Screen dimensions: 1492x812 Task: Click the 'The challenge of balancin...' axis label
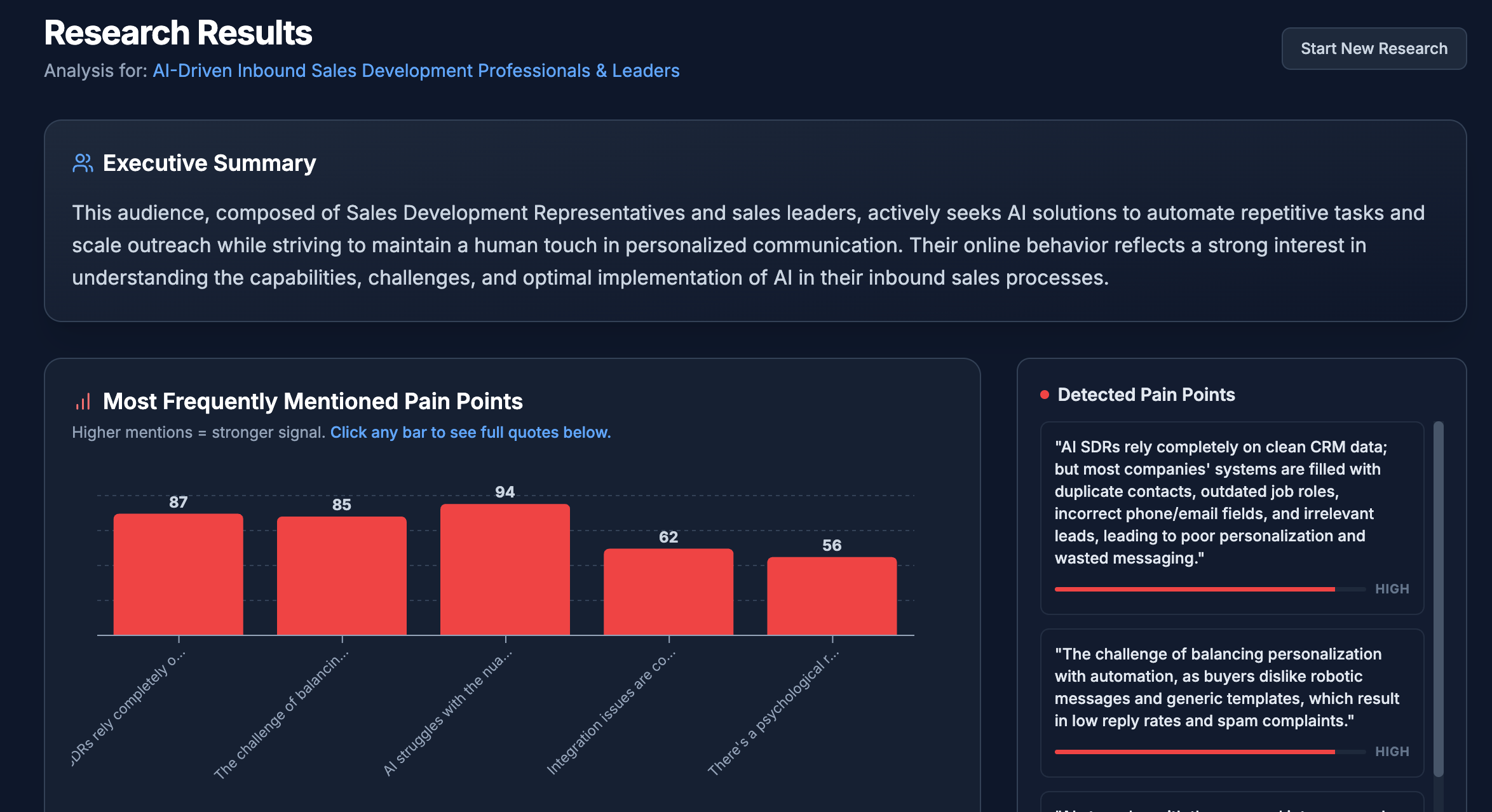(281, 714)
